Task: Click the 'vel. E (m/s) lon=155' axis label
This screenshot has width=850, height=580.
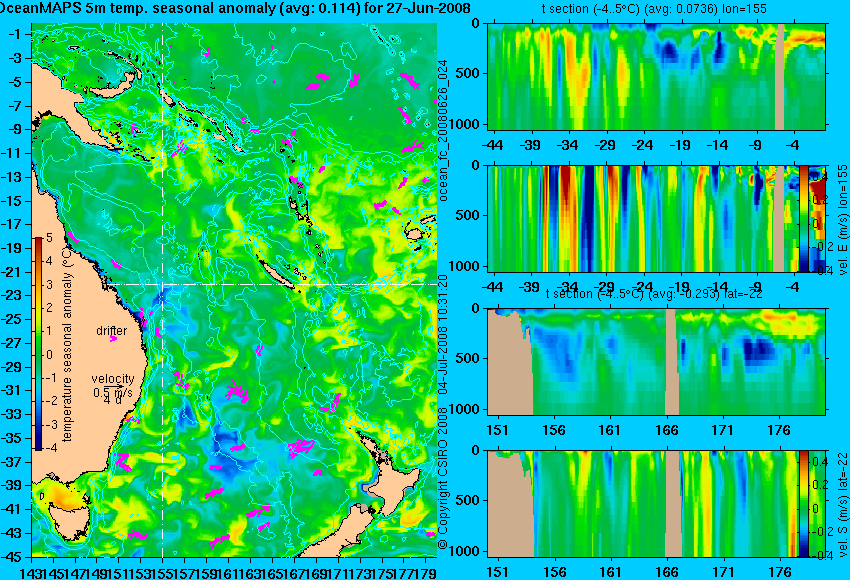Action: [842, 220]
